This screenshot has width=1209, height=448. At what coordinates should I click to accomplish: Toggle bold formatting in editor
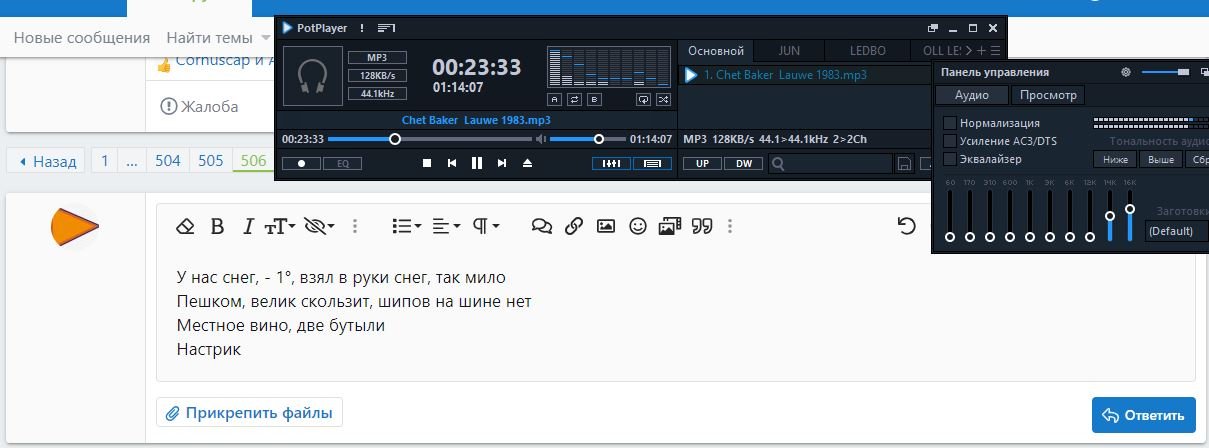[x=216, y=227]
